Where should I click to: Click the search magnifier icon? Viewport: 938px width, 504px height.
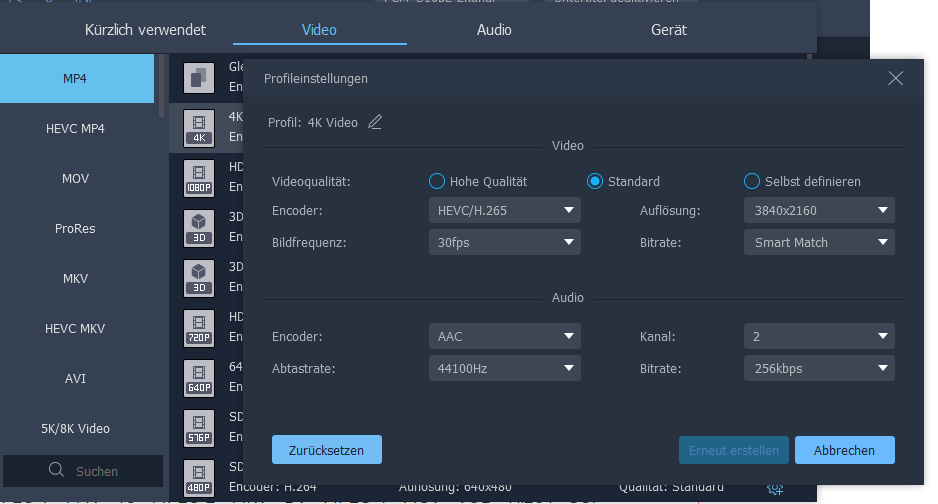(x=56, y=470)
